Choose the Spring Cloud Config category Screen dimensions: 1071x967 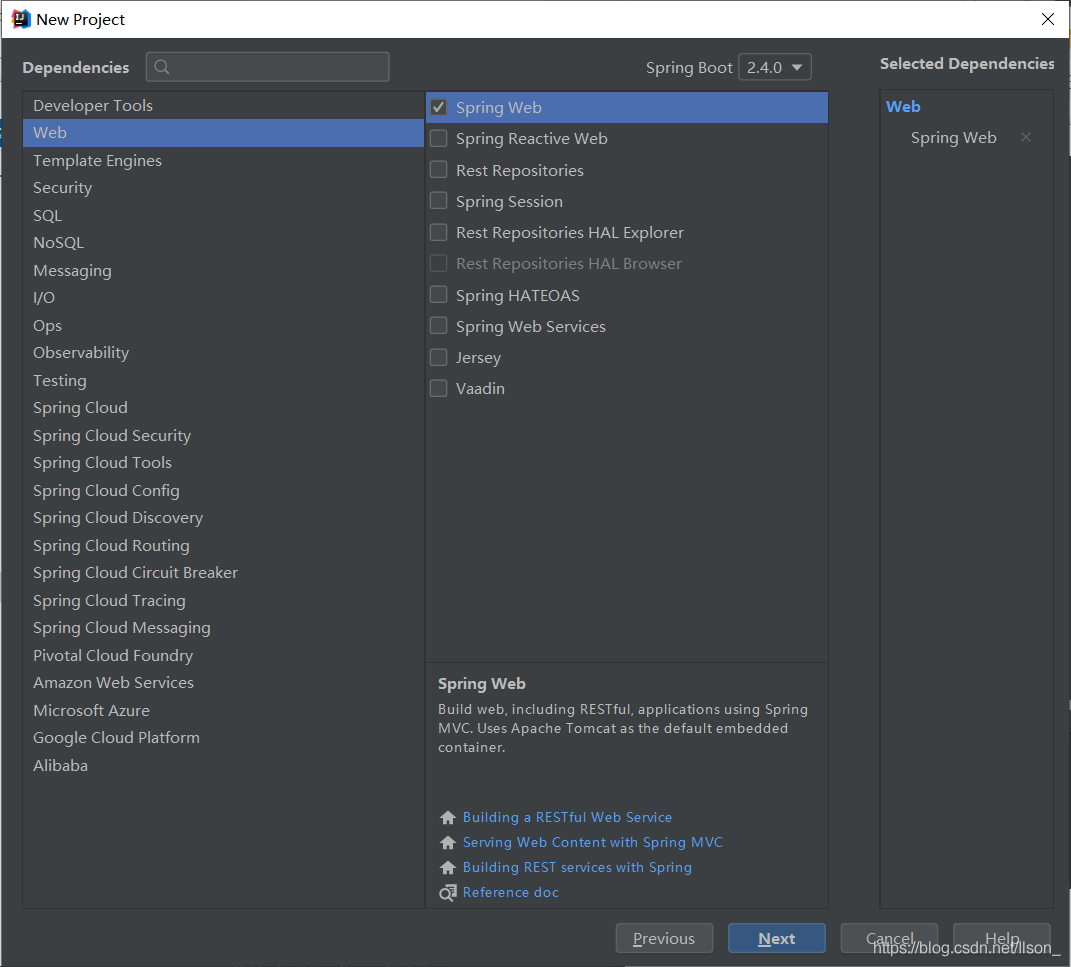[106, 491]
